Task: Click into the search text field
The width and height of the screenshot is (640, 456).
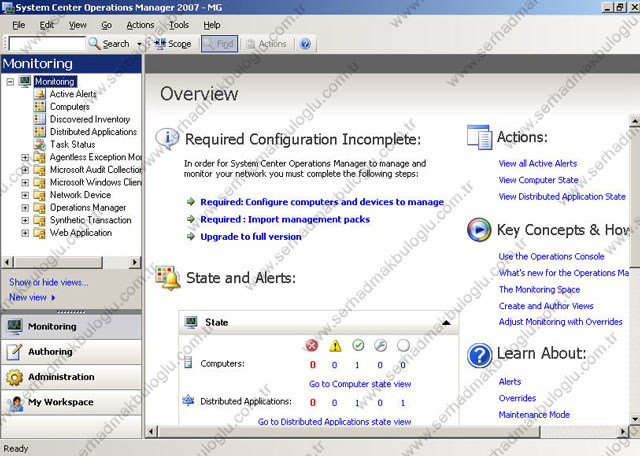Action: pos(47,44)
